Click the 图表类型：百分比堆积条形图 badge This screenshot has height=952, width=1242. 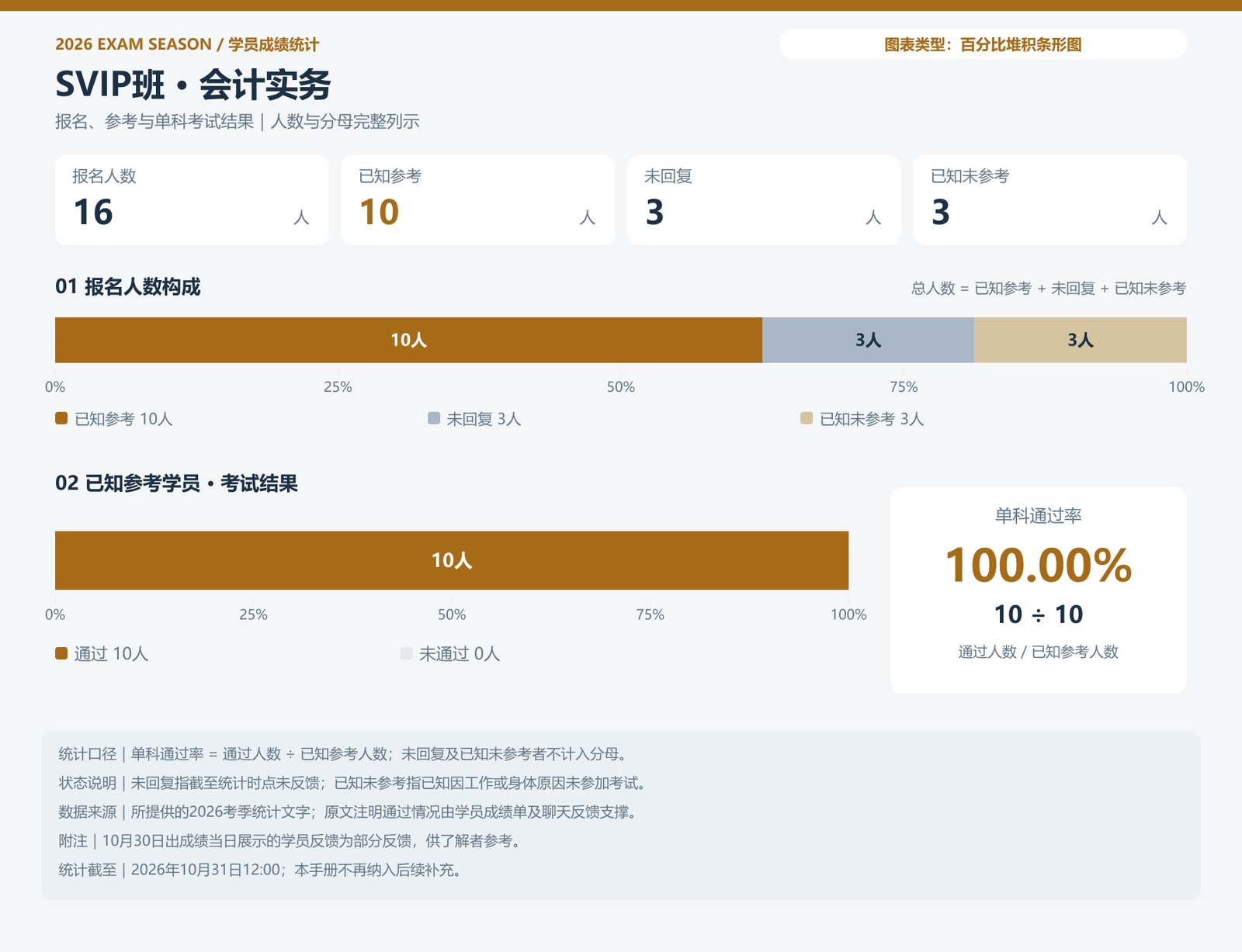(x=983, y=44)
